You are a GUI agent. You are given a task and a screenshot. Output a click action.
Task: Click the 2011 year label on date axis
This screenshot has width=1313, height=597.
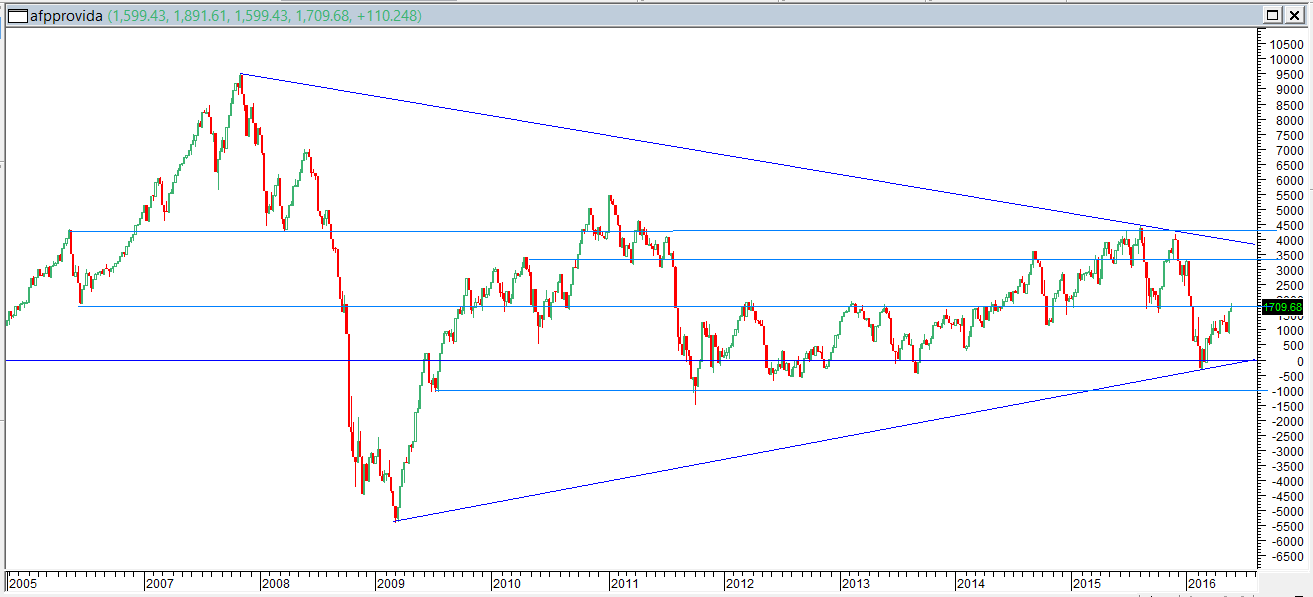click(624, 582)
